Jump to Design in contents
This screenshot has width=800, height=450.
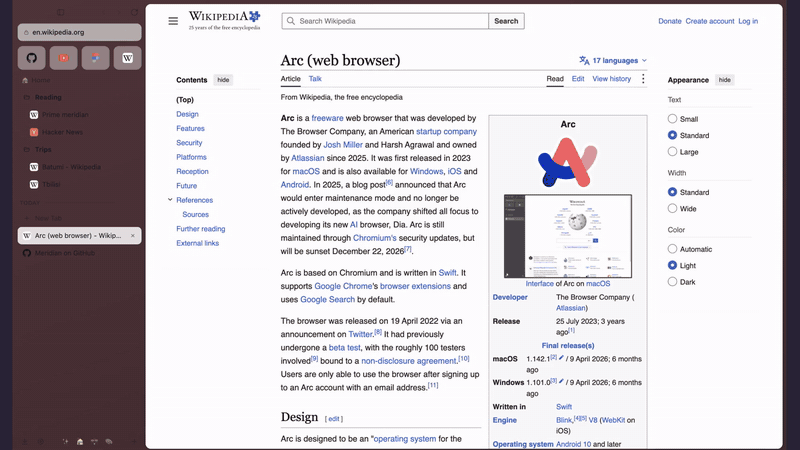(187, 114)
